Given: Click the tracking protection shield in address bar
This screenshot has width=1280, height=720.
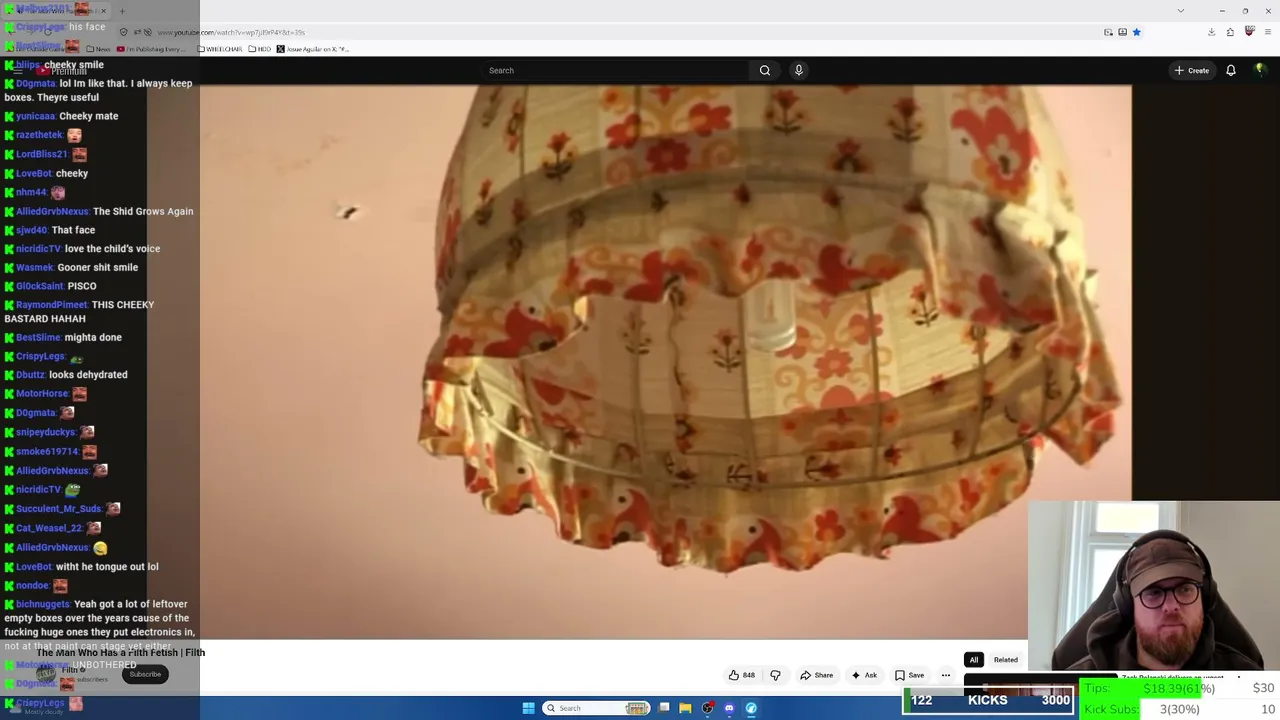Looking at the screenshot, I should (123, 32).
